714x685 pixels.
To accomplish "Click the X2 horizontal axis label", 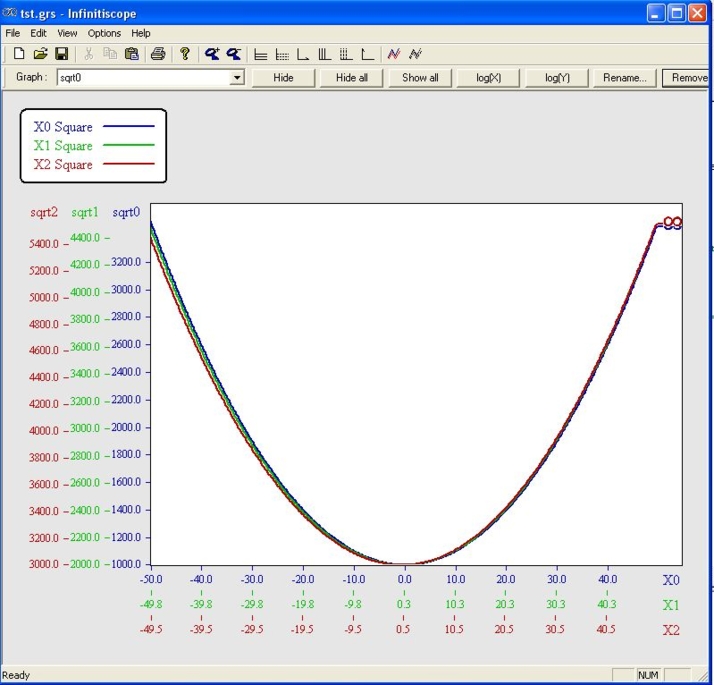I will point(671,630).
